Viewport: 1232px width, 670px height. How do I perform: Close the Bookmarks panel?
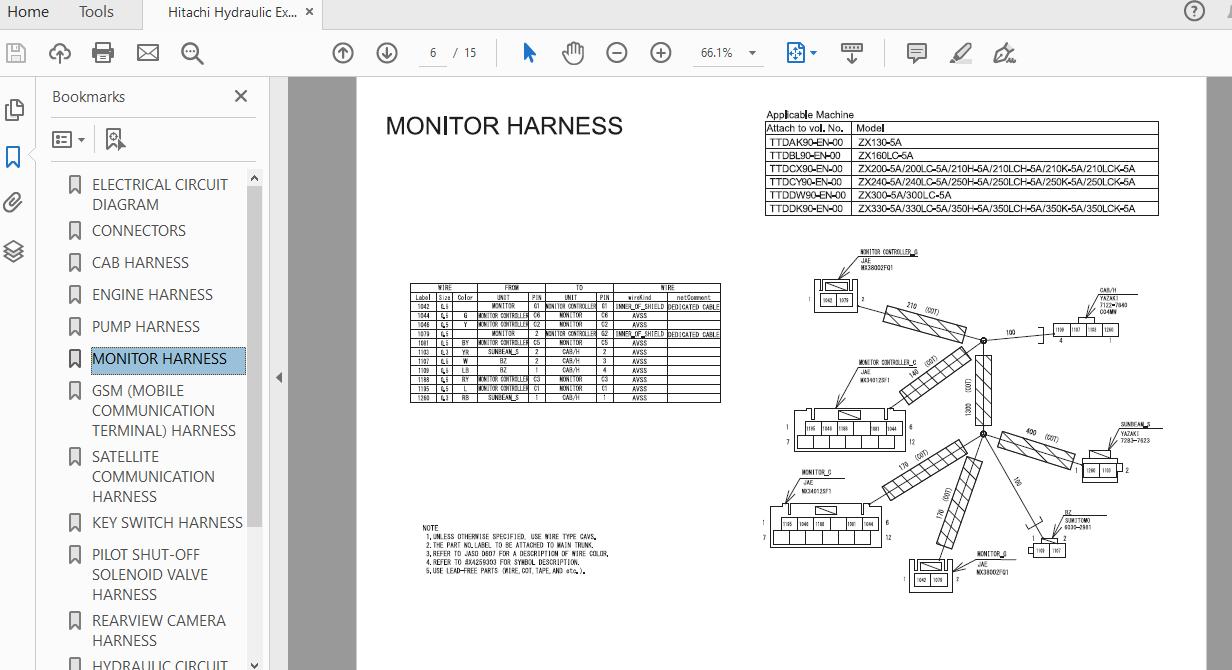tap(240, 96)
